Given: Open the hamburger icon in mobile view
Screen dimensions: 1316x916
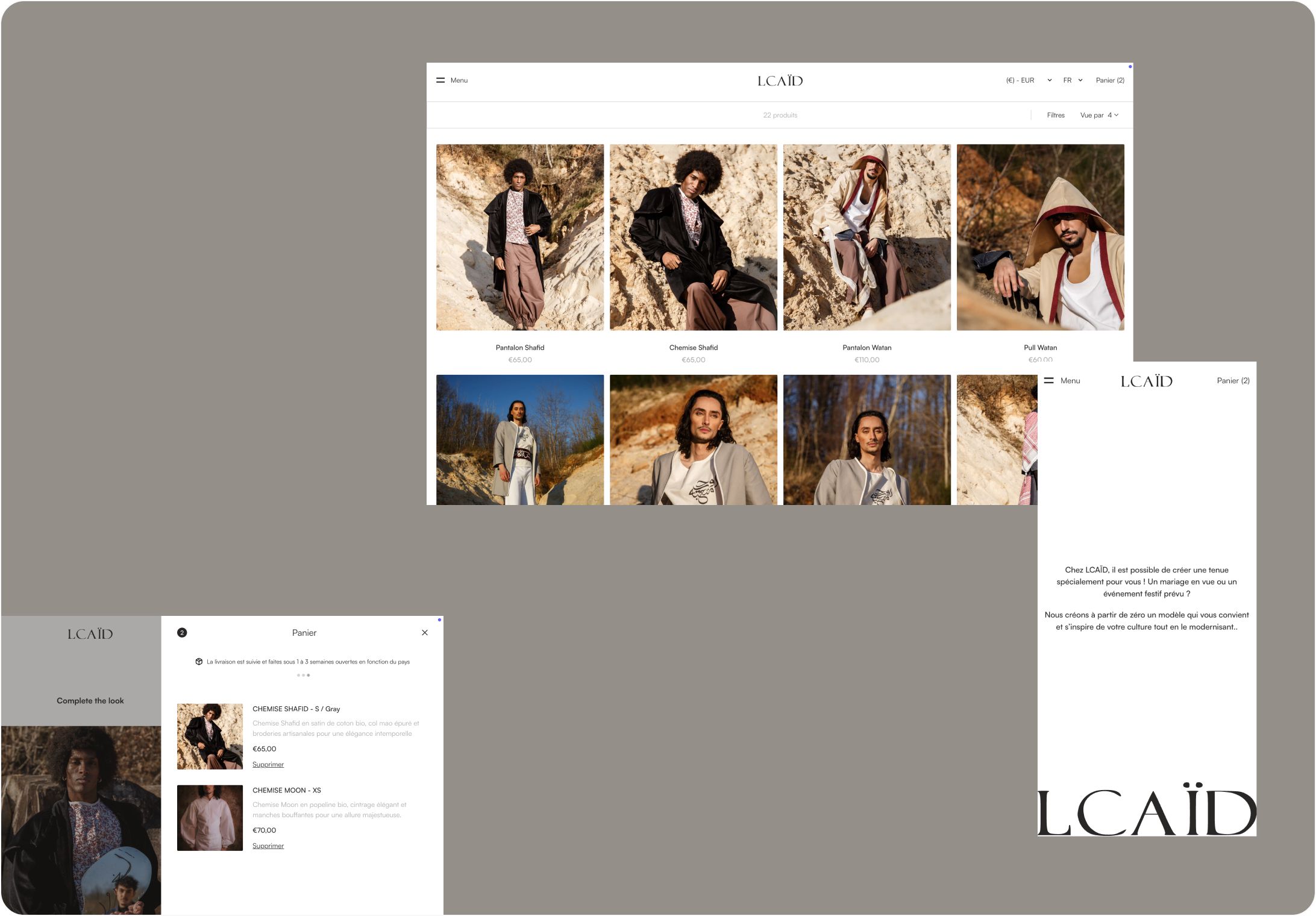Looking at the screenshot, I should (1049, 381).
